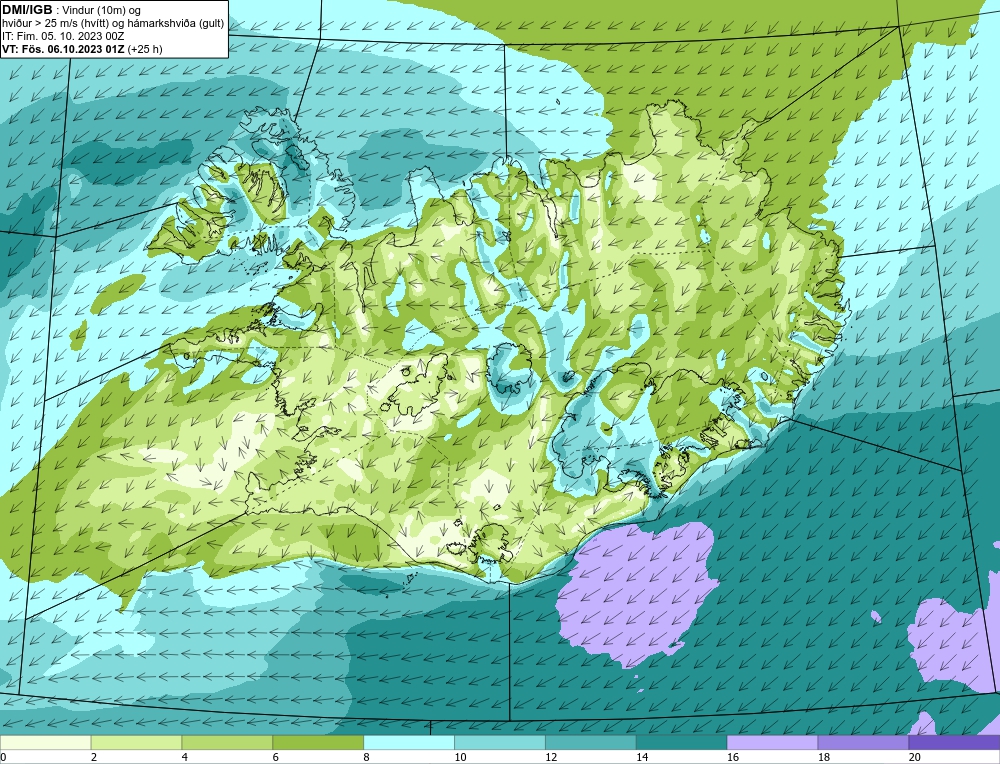Screen dimensions: 1000x764
Task: Select the legend scale label "16"
Action: (733, 757)
